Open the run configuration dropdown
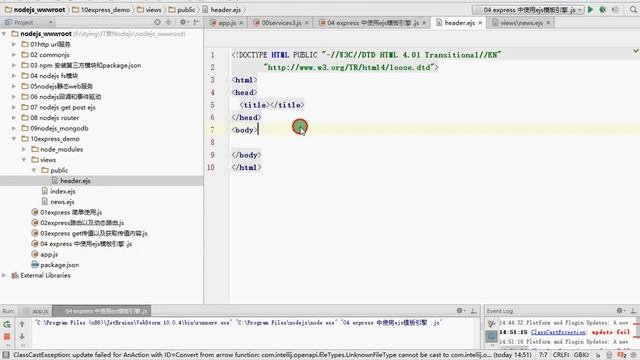Screen dimensions: 640x360 click(528, 9)
